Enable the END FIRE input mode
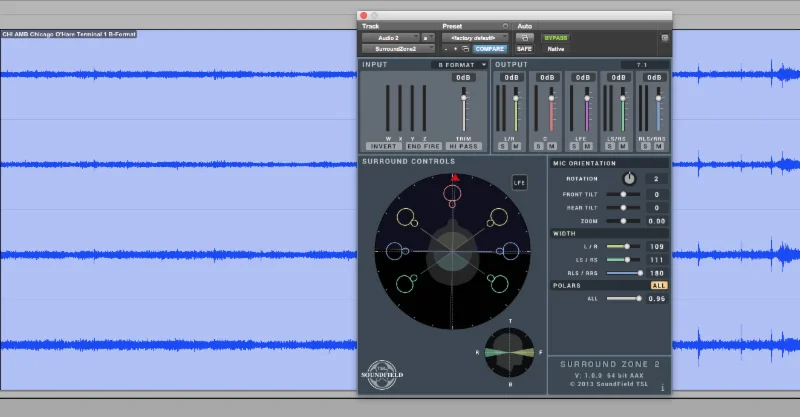800x417 pixels. (423, 146)
